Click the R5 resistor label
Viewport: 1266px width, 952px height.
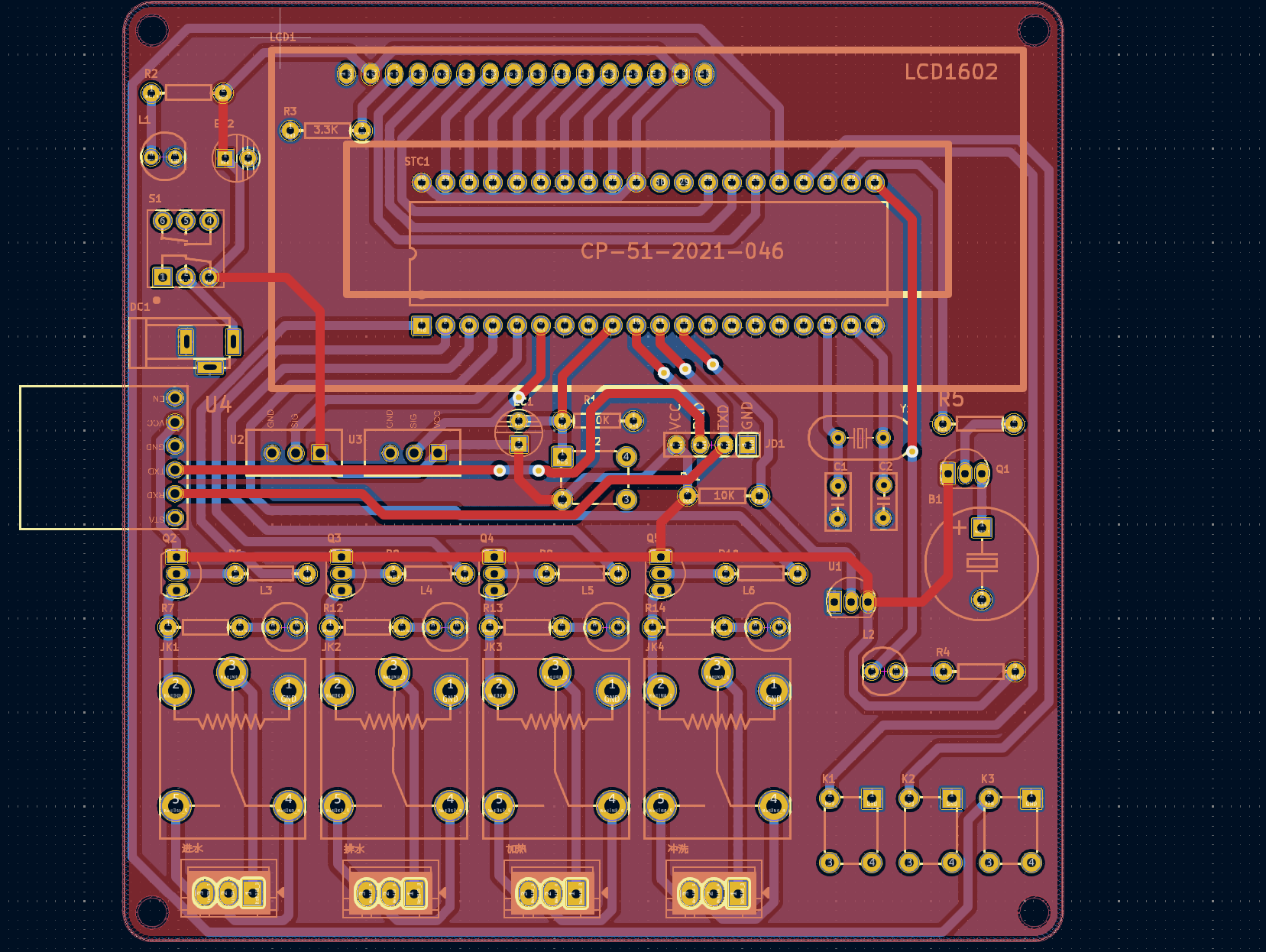click(951, 400)
